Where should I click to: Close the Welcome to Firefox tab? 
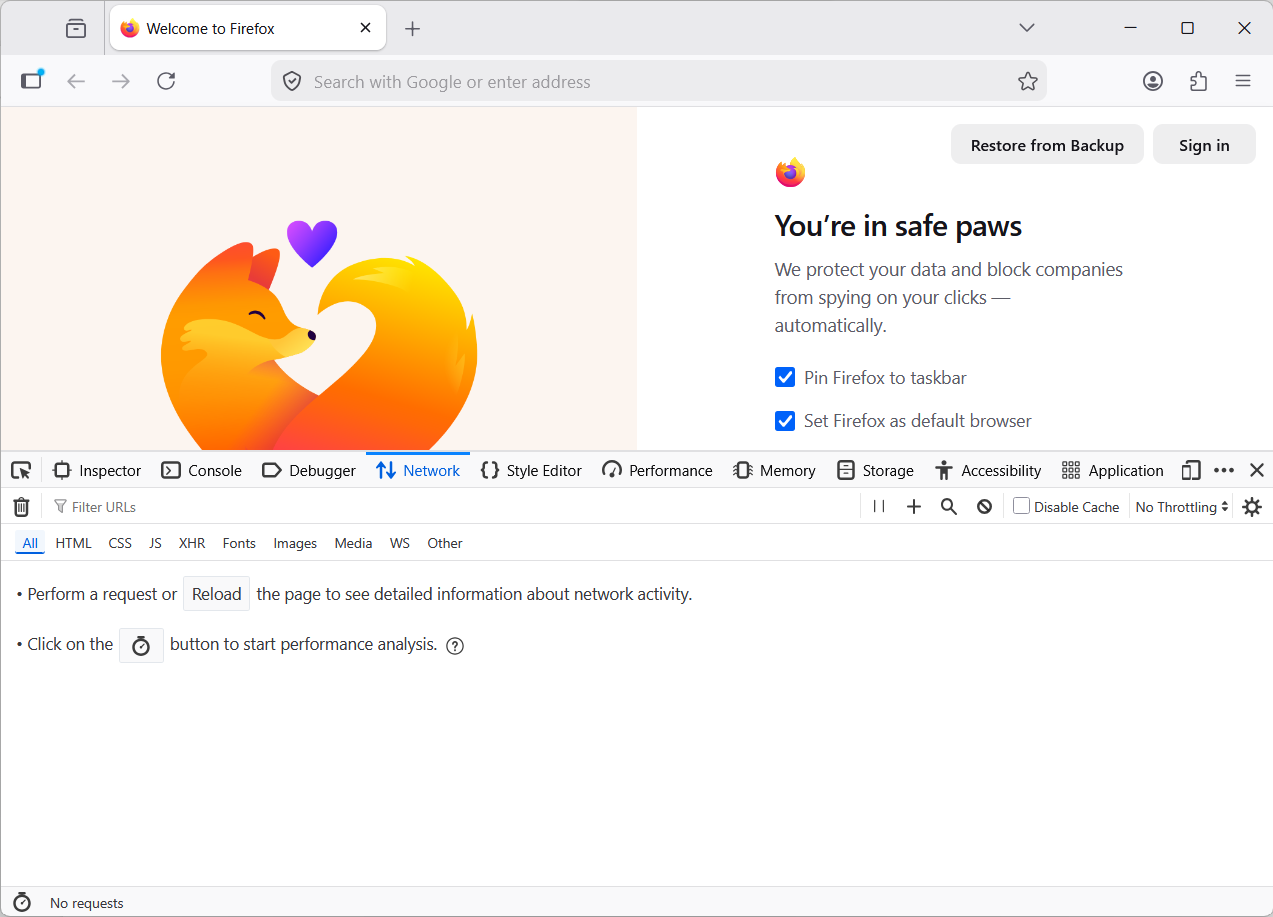366,28
